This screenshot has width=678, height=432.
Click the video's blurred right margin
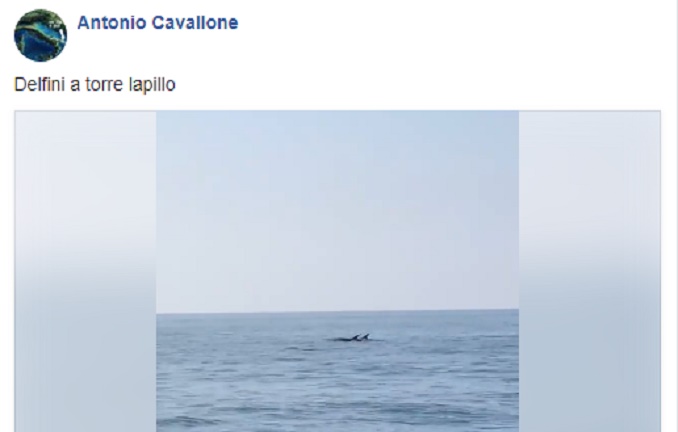tap(589, 271)
